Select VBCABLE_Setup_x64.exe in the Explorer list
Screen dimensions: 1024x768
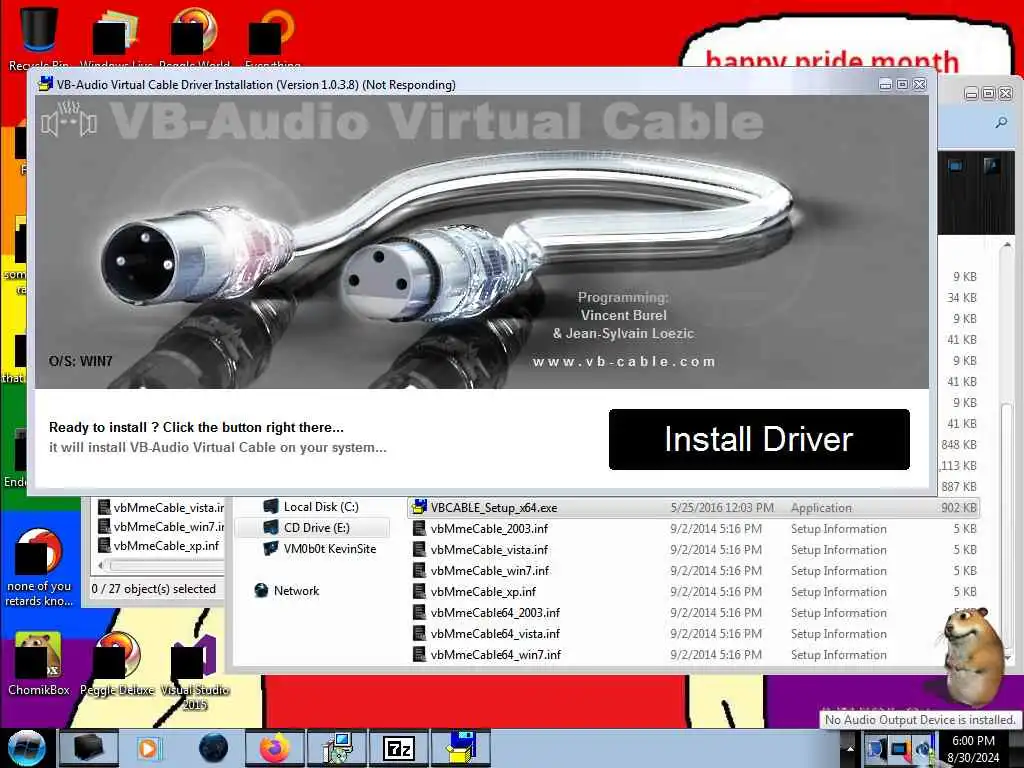coord(693,507)
